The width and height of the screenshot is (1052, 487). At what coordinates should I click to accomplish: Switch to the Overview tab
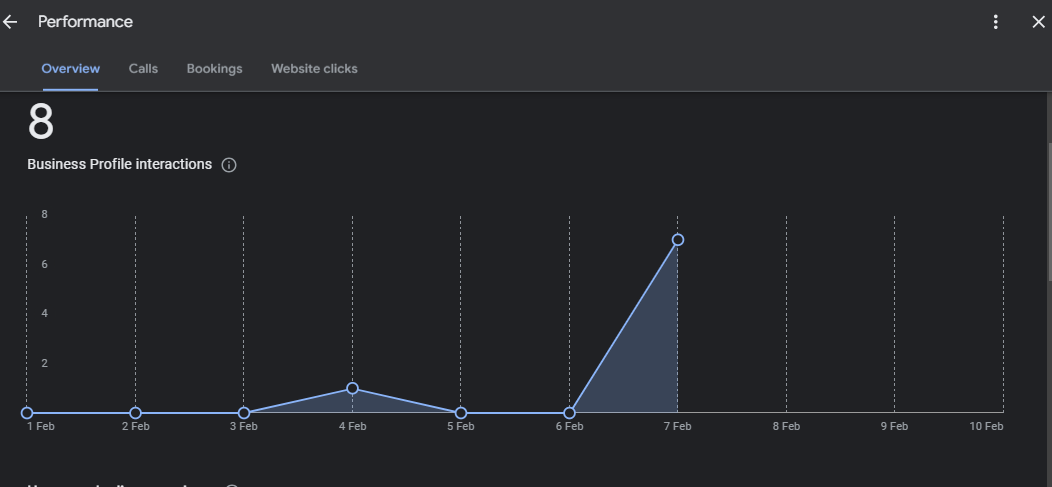pos(70,69)
